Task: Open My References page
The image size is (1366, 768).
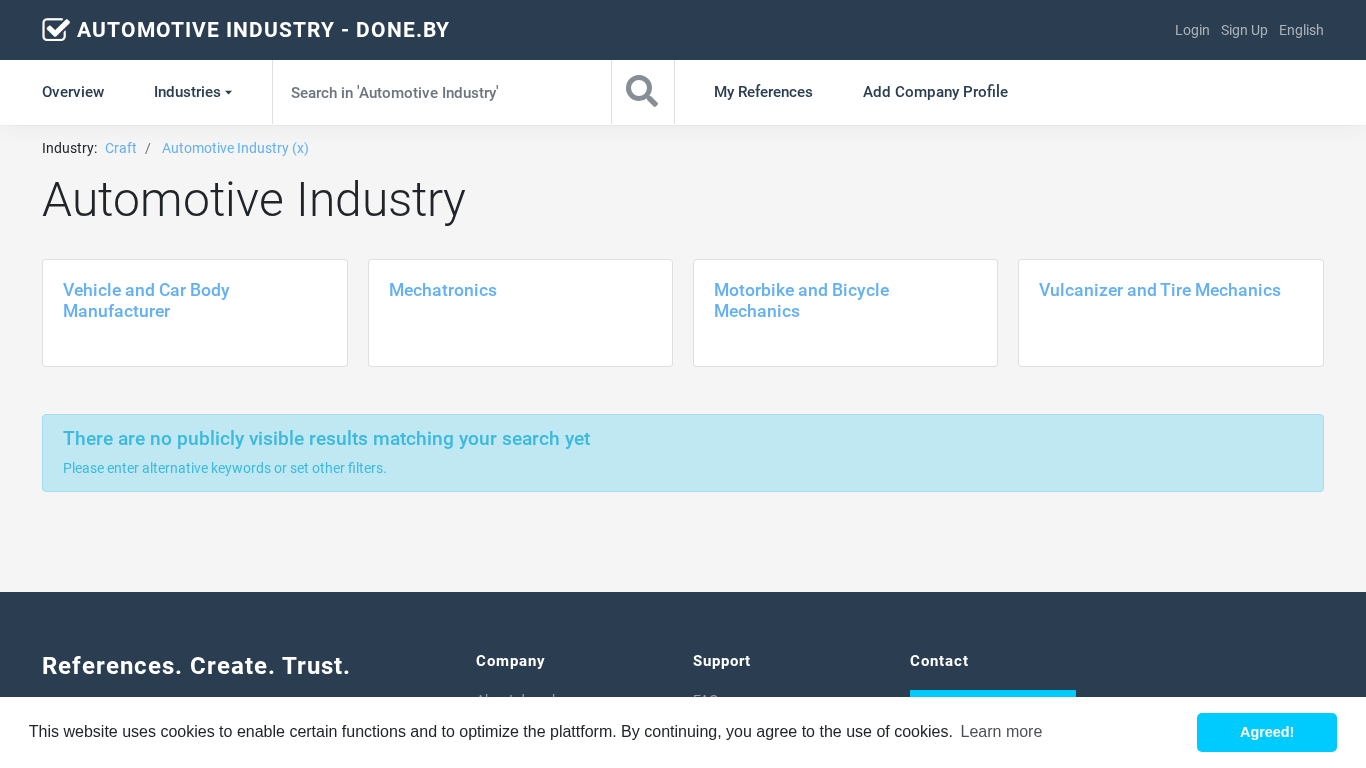Action: click(763, 92)
